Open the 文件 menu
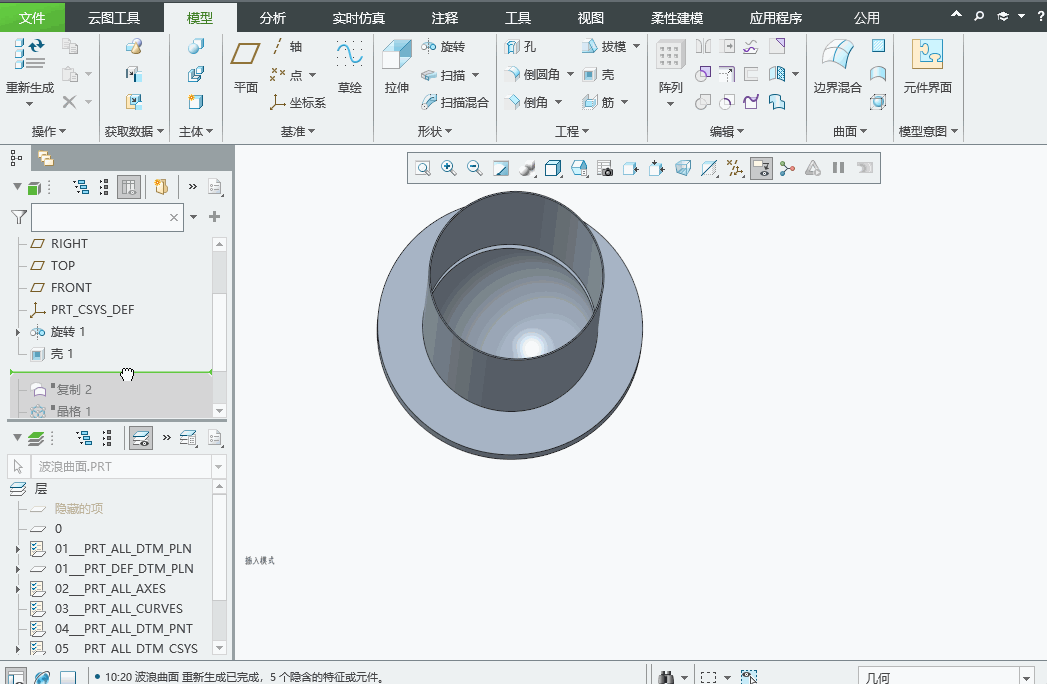The height and width of the screenshot is (684, 1047). pyautogui.click(x=32, y=18)
